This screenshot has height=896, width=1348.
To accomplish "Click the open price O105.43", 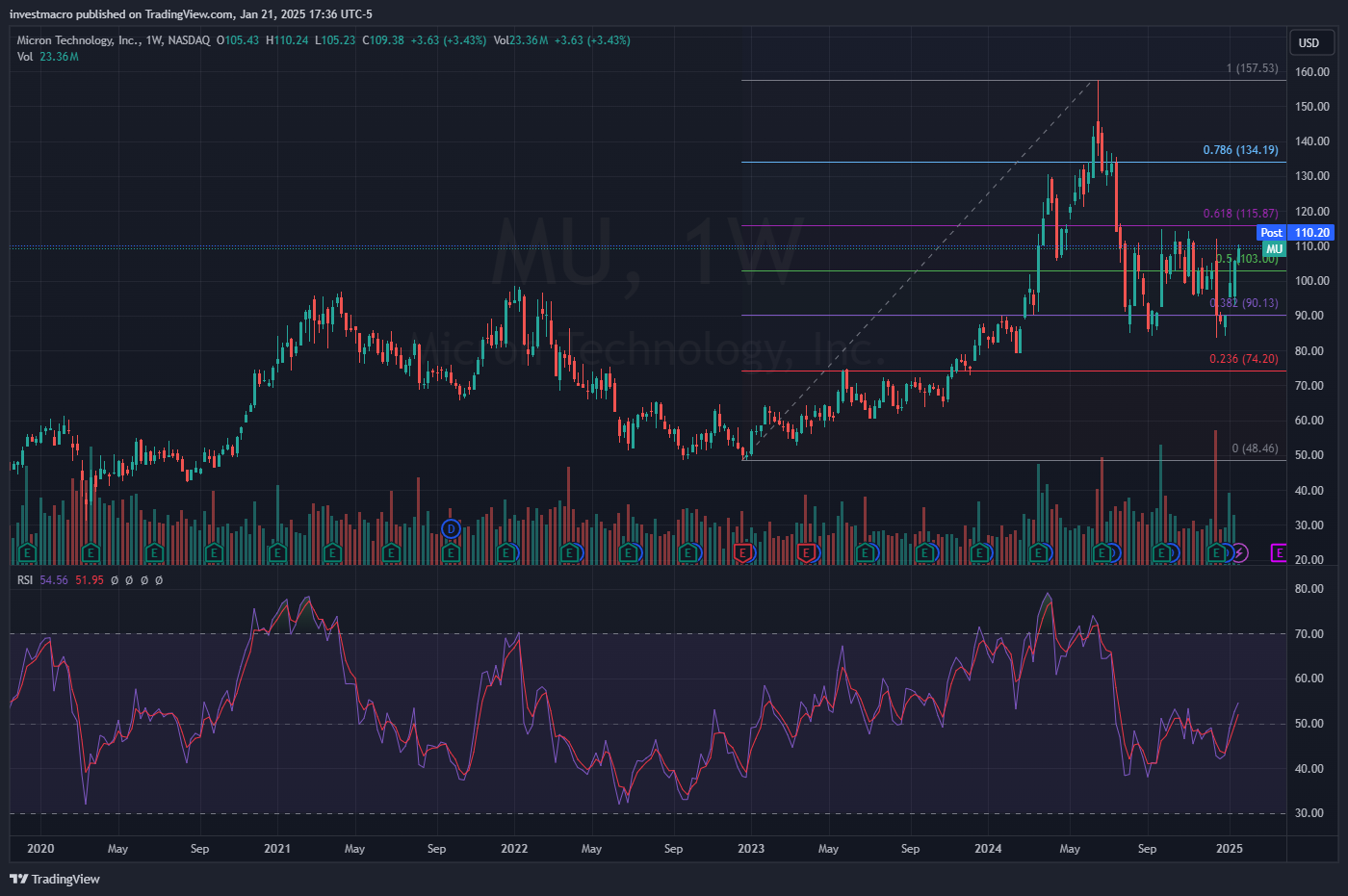I will [238, 40].
